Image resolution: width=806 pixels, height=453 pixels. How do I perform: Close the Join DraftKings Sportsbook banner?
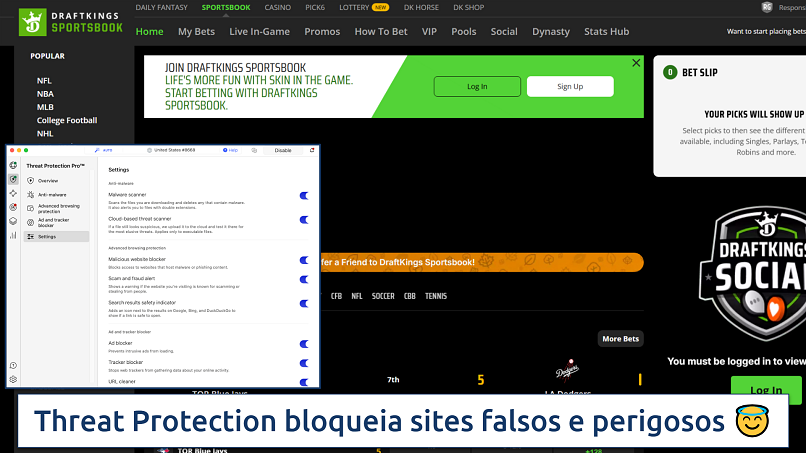pyautogui.click(x=636, y=63)
